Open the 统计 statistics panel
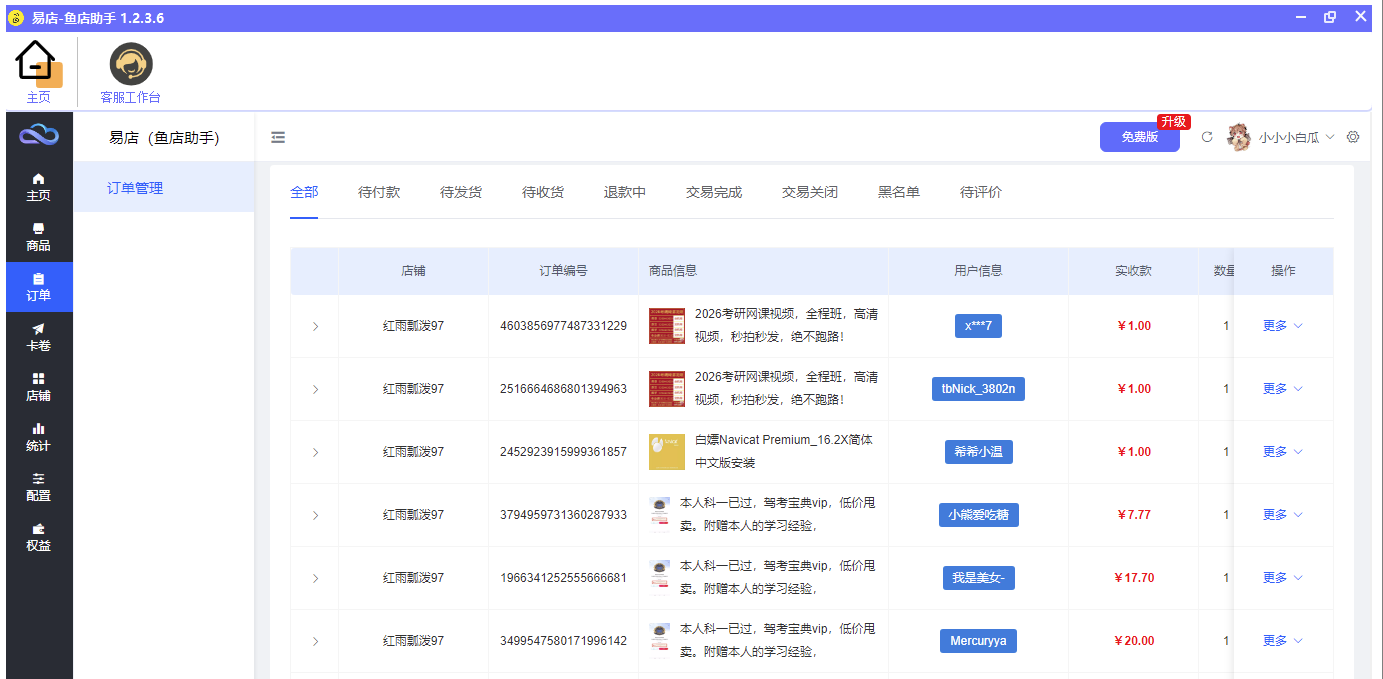This screenshot has height=679, width=1383. [x=39, y=437]
